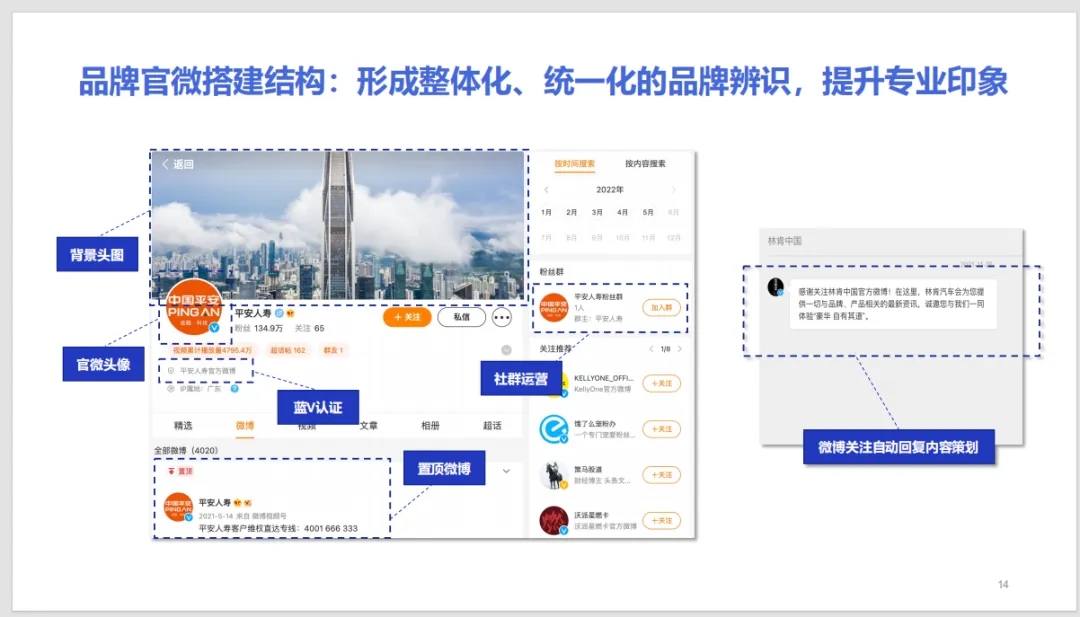Click the KELLYONE_OFFI... account name
The width and height of the screenshot is (1080, 617).
[x=603, y=378]
